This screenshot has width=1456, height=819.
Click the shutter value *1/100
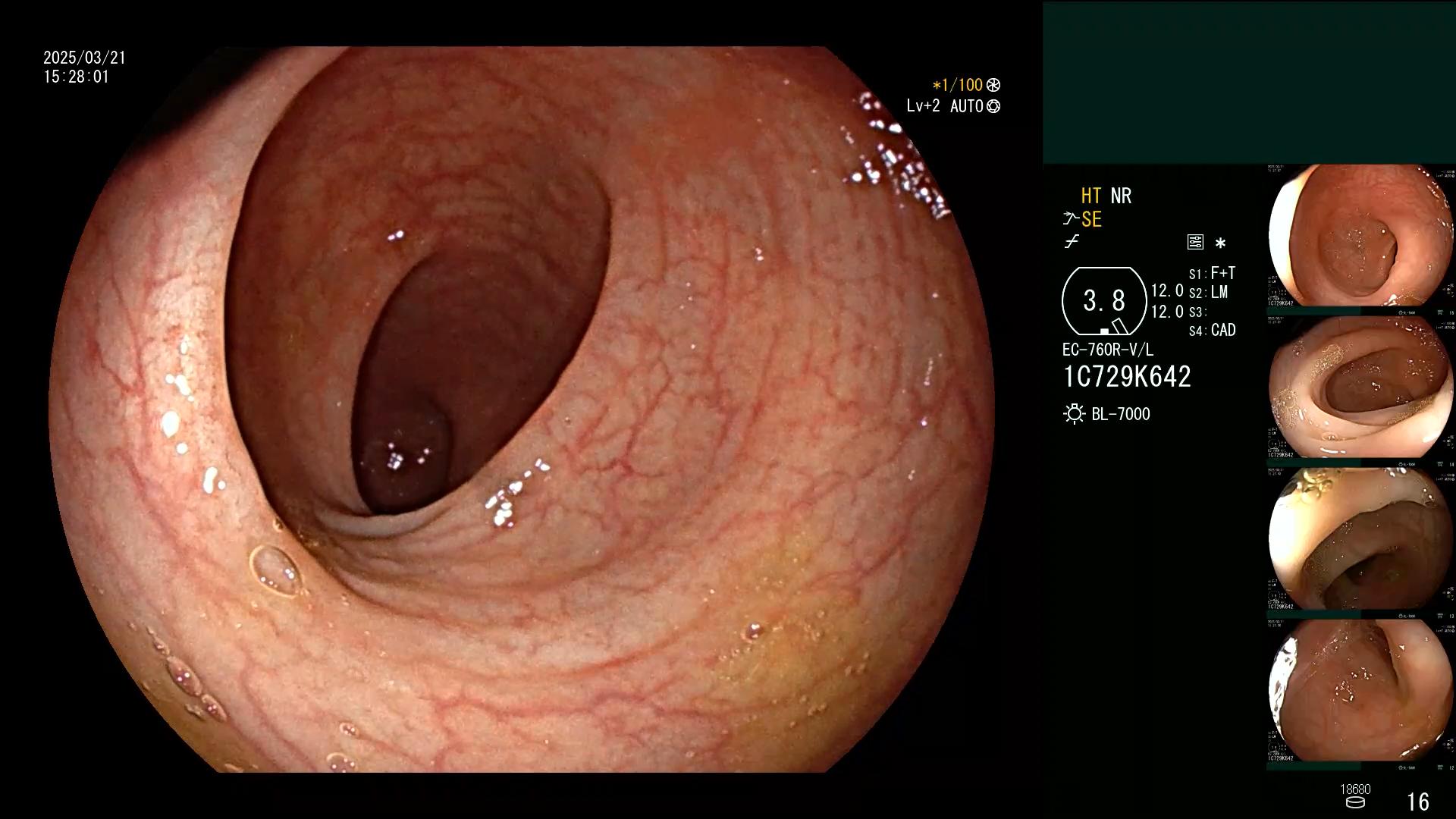click(957, 86)
